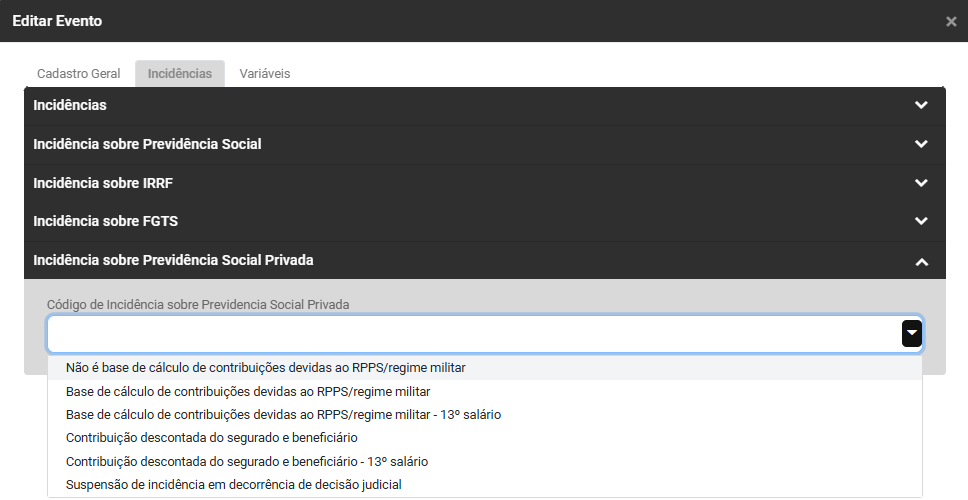Collapse Incidência sobre Previdência Social Privada chevron

coord(921,261)
